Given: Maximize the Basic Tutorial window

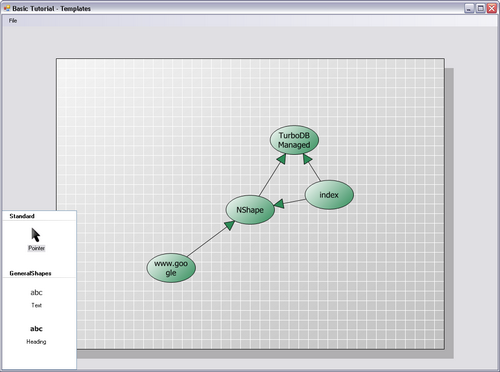Looking at the screenshot, I should tap(480, 8).
